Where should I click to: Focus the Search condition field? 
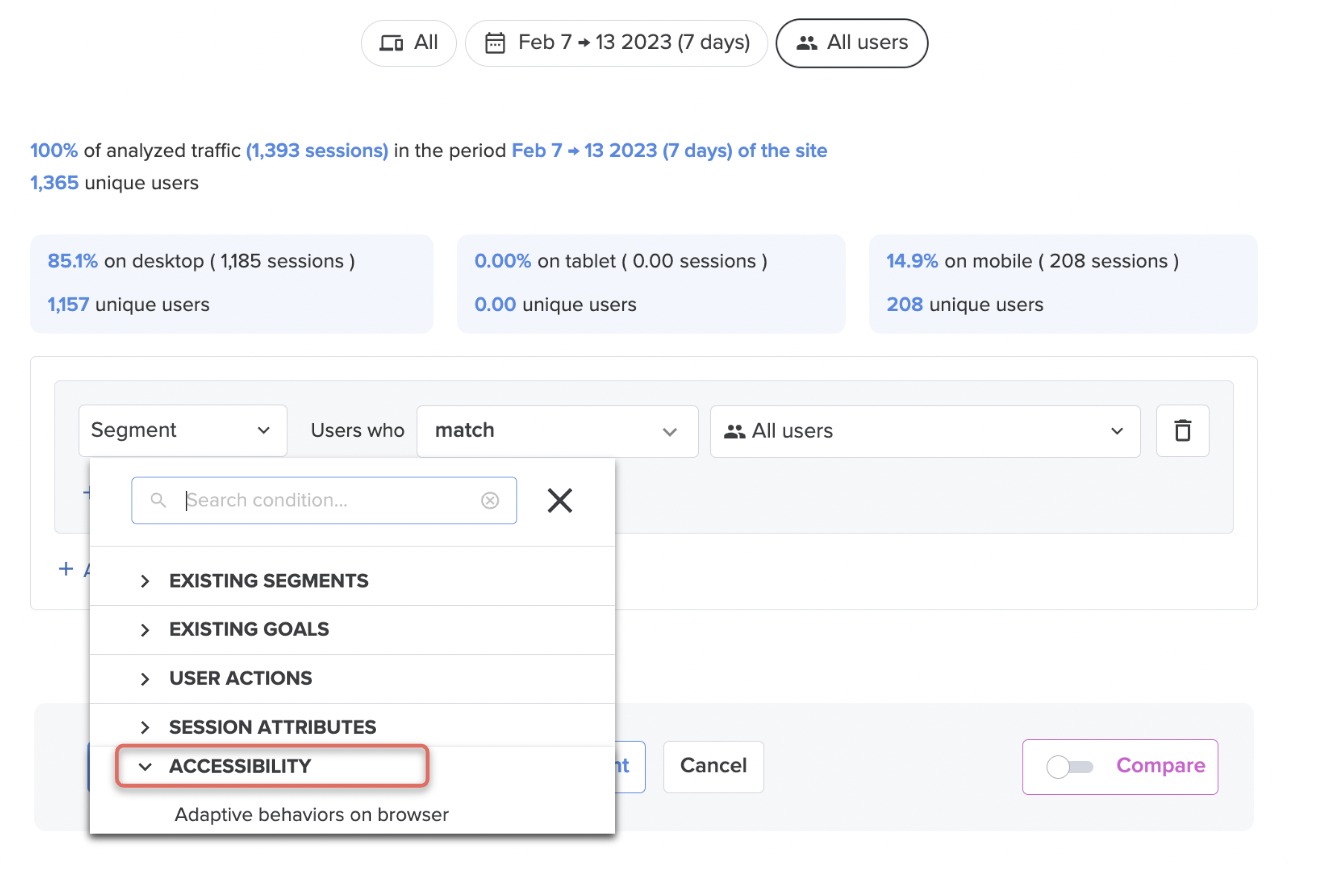pyautogui.click(x=324, y=500)
